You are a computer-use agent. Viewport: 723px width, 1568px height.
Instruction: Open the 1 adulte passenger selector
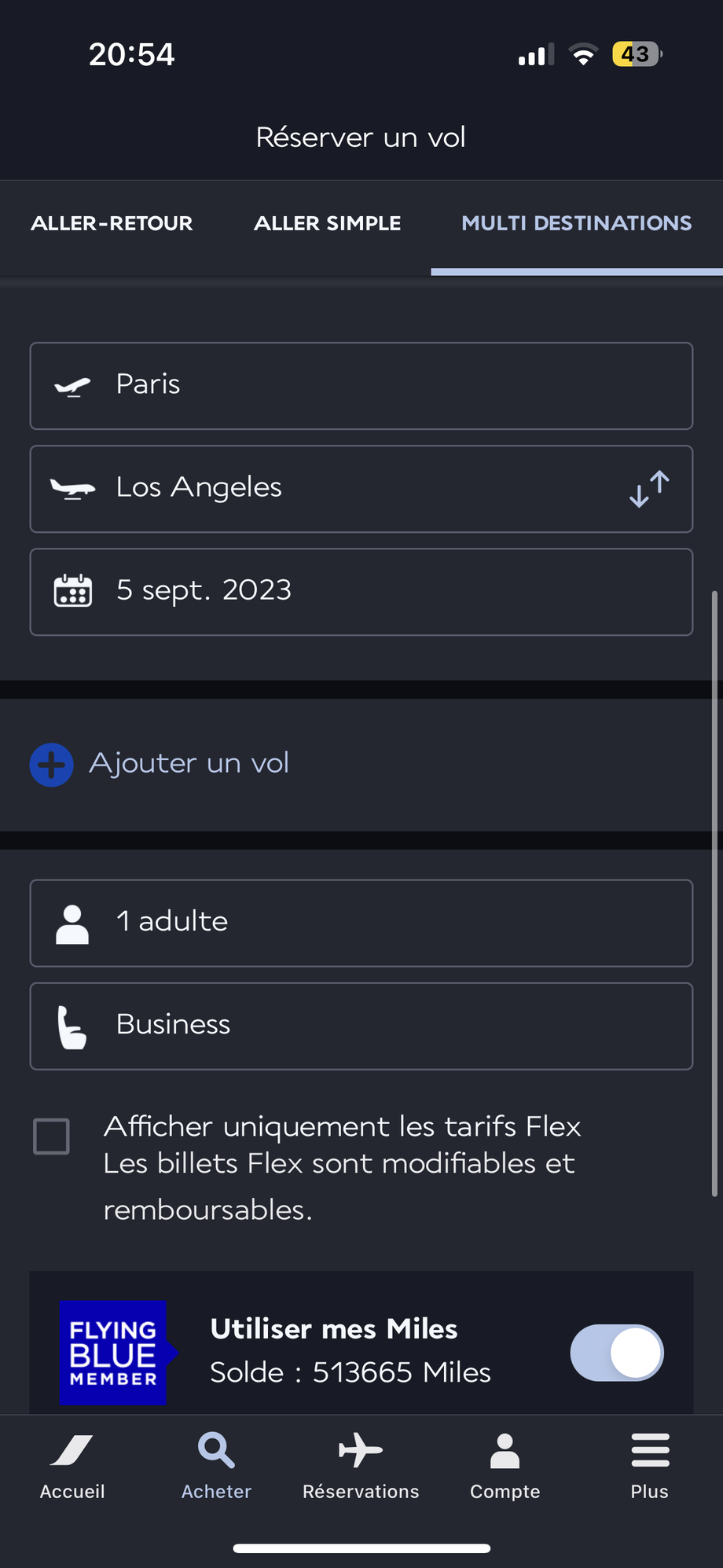coord(361,923)
